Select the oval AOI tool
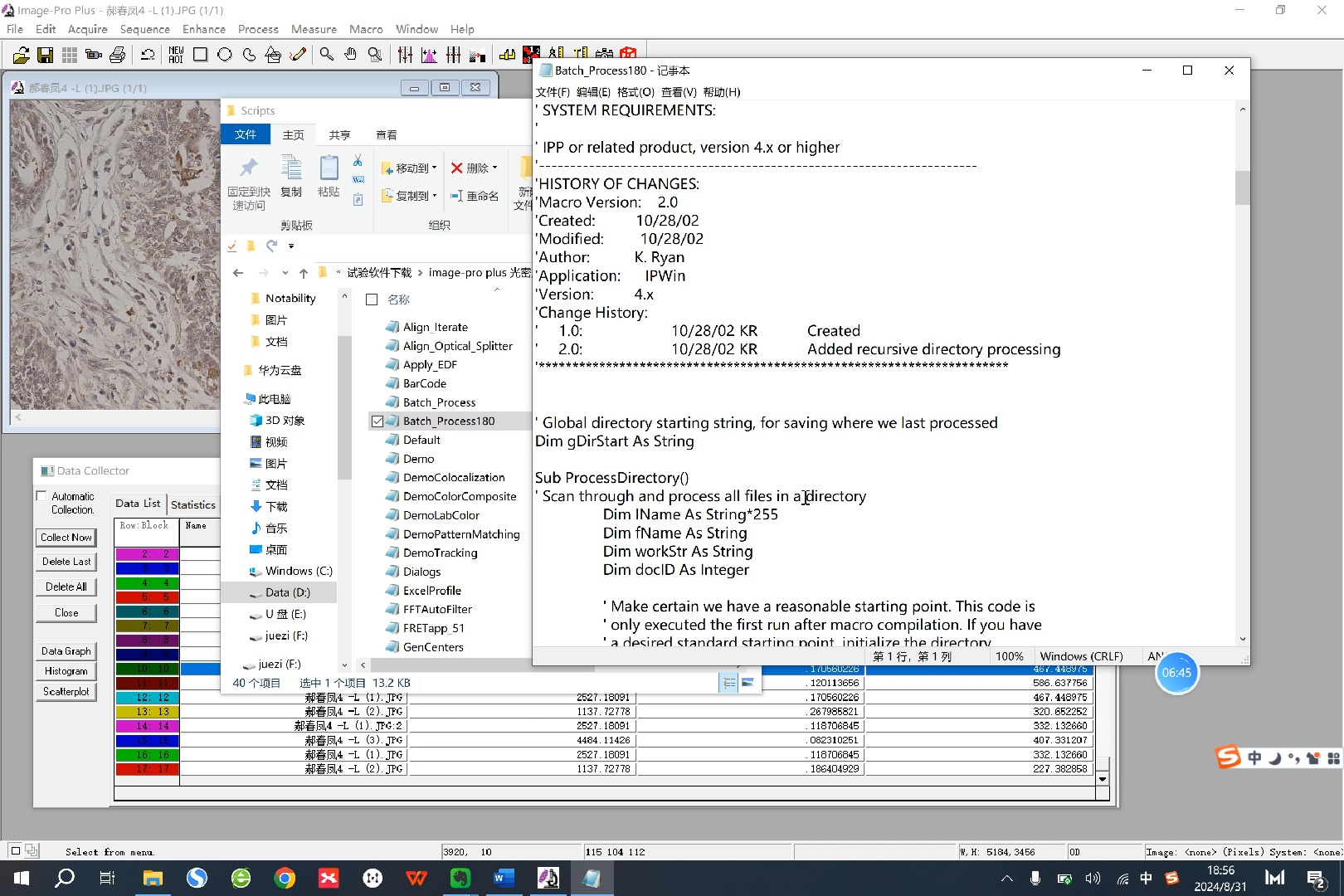 coord(225,55)
